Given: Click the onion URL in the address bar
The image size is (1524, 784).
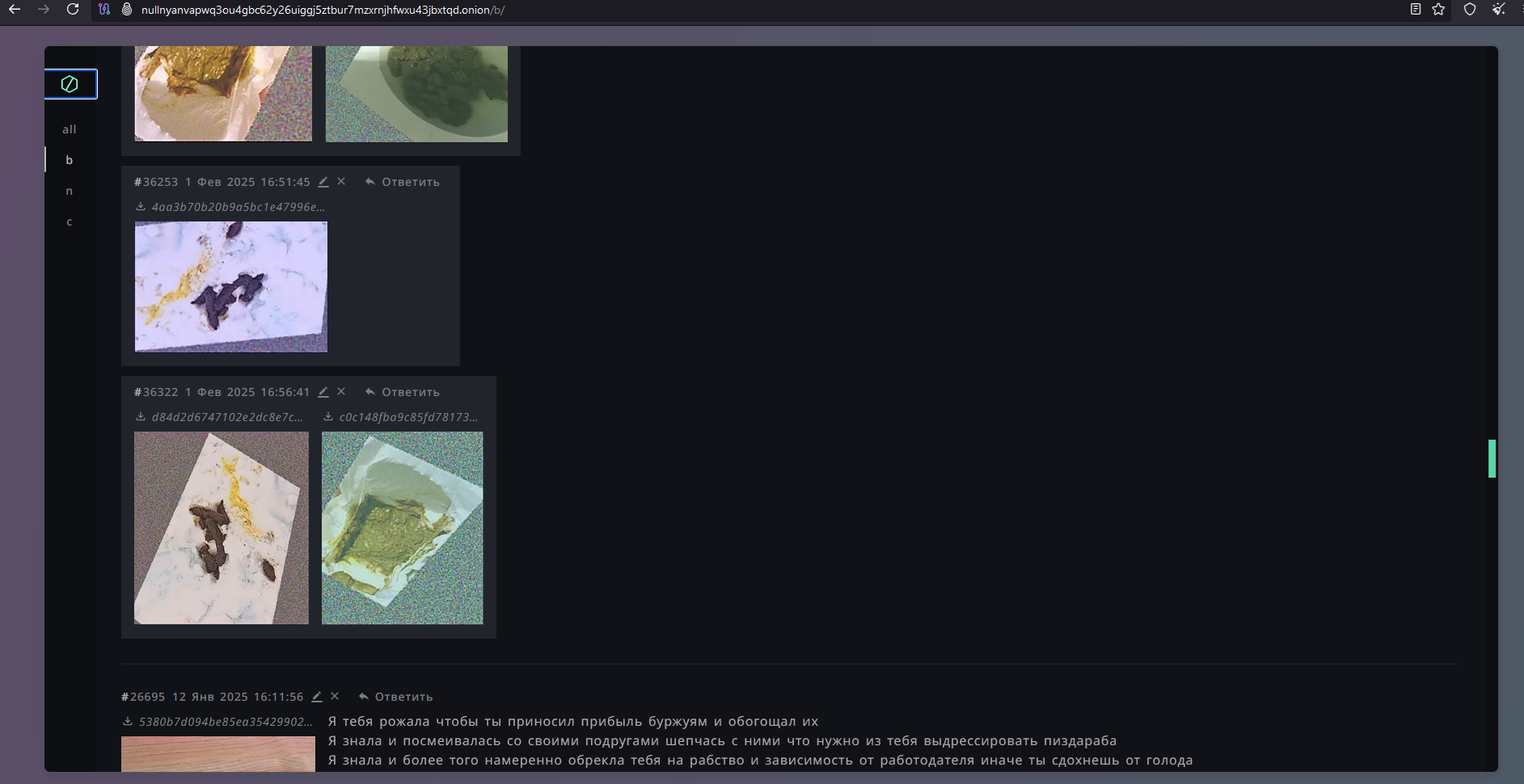Looking at the screenshot, I should [323, 10].
